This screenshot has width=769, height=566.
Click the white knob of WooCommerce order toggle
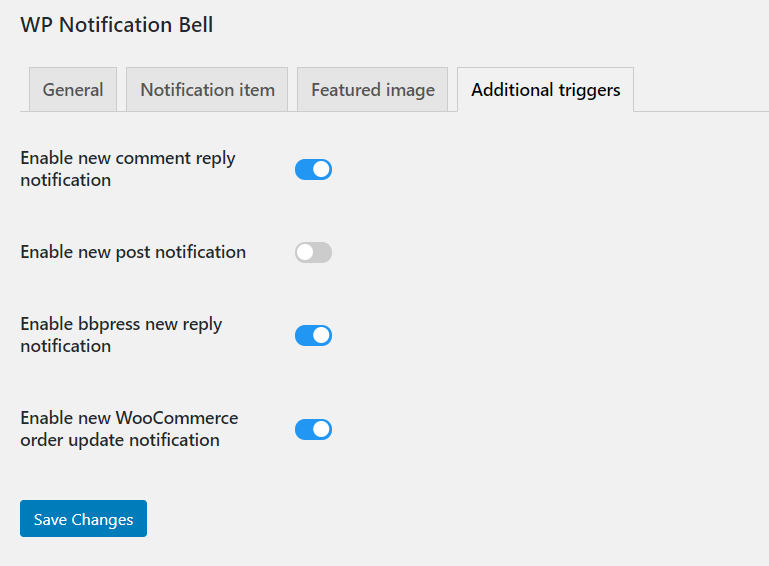[321, 430]
